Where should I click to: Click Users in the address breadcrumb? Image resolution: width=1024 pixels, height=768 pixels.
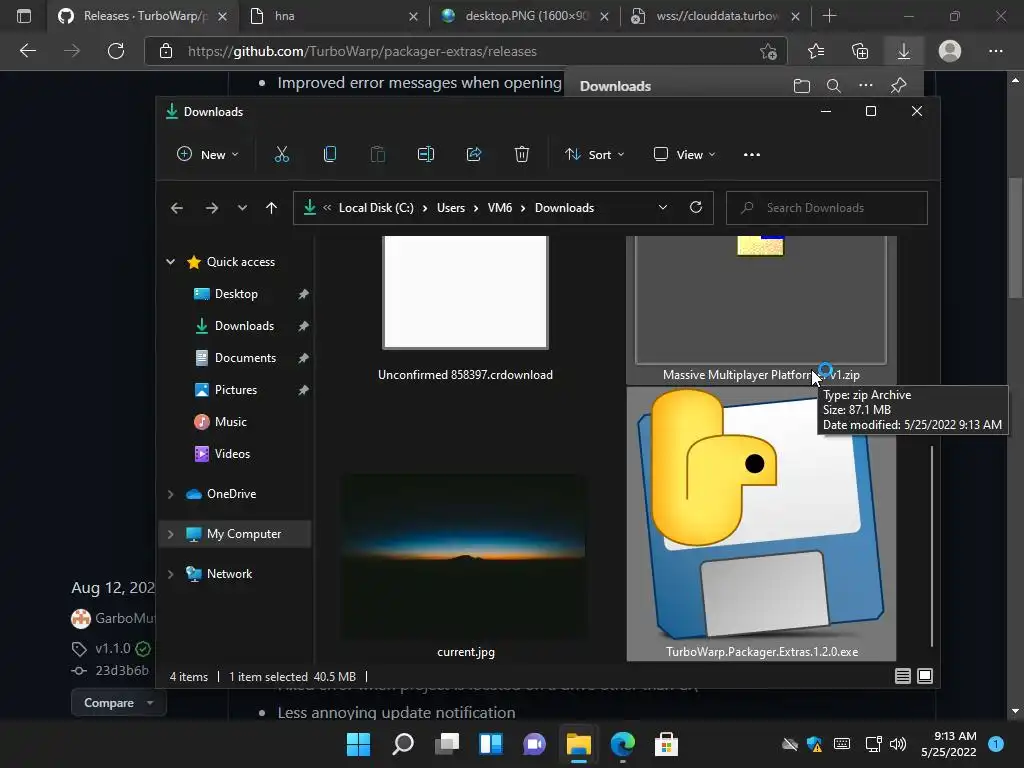pos(451,208)
